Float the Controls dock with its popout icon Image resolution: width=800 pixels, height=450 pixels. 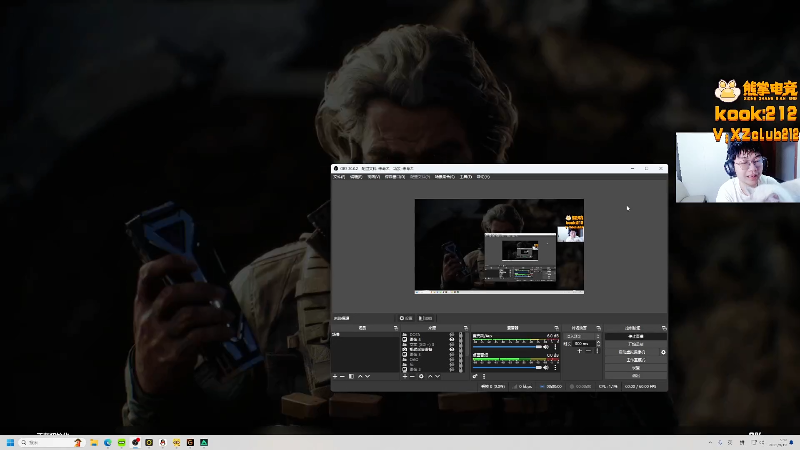click(x=664, y=328)
